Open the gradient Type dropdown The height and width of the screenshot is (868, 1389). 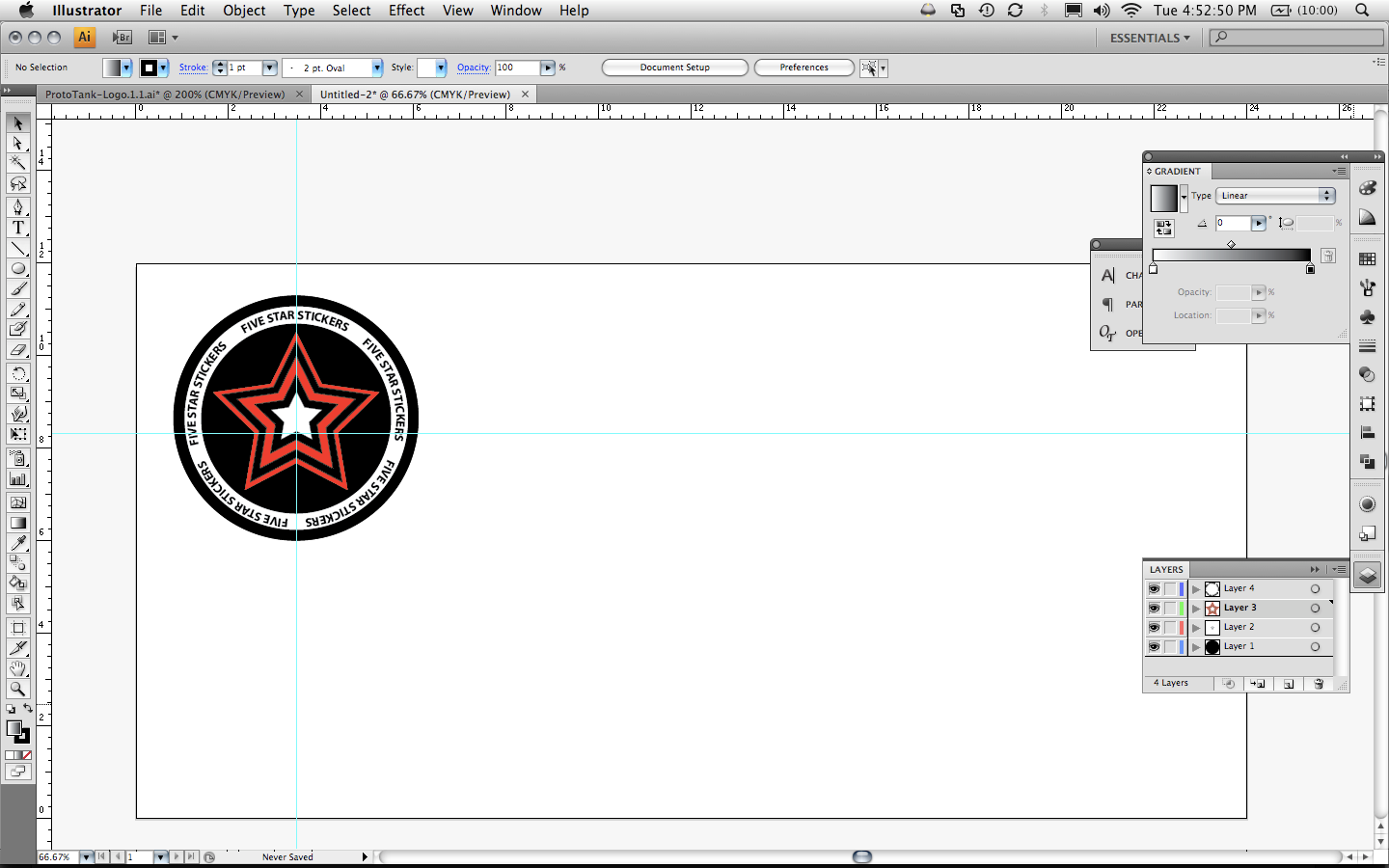pyautogui.click(x=1275, y=195)
